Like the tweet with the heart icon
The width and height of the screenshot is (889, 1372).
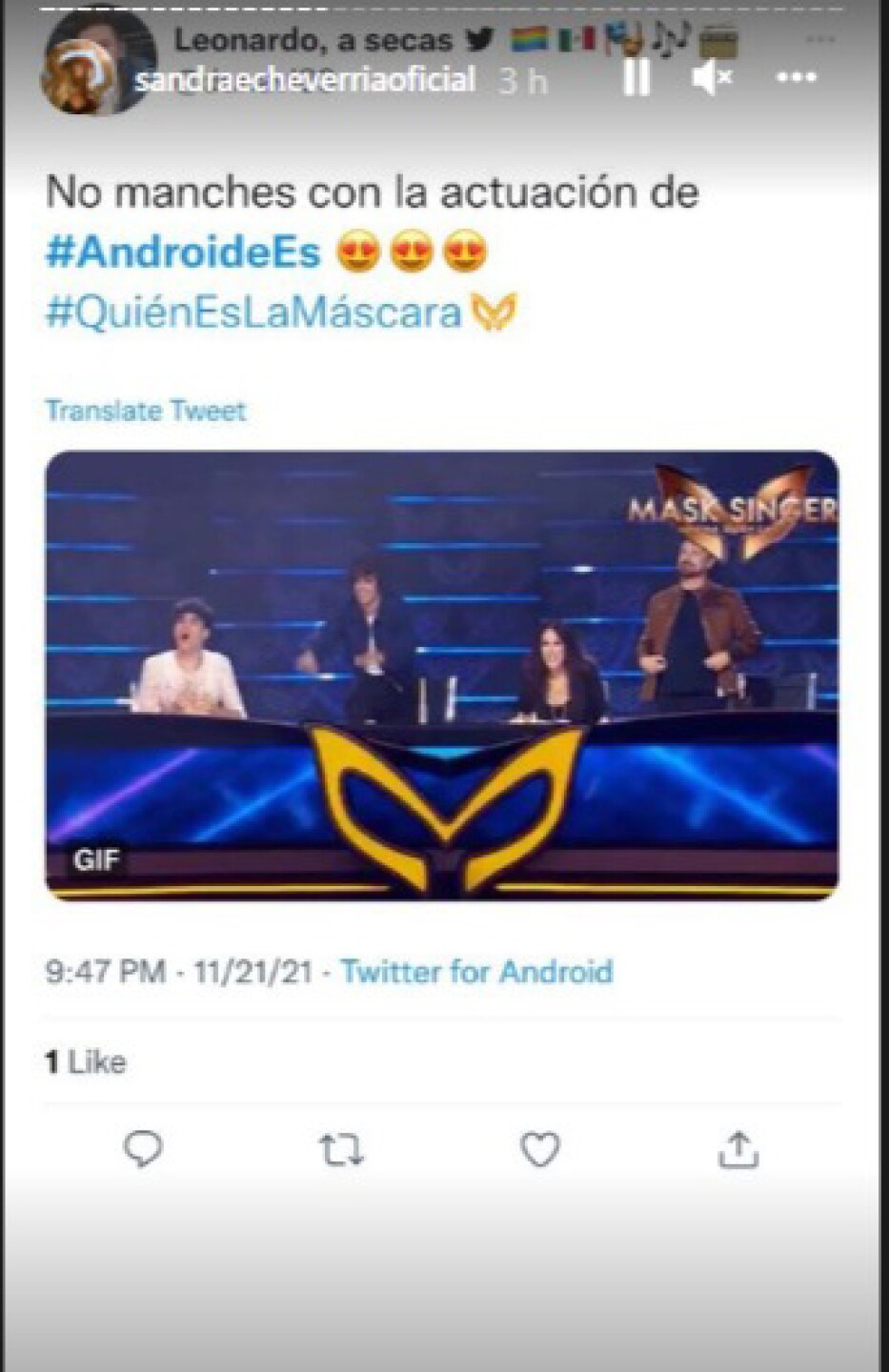539,1150
